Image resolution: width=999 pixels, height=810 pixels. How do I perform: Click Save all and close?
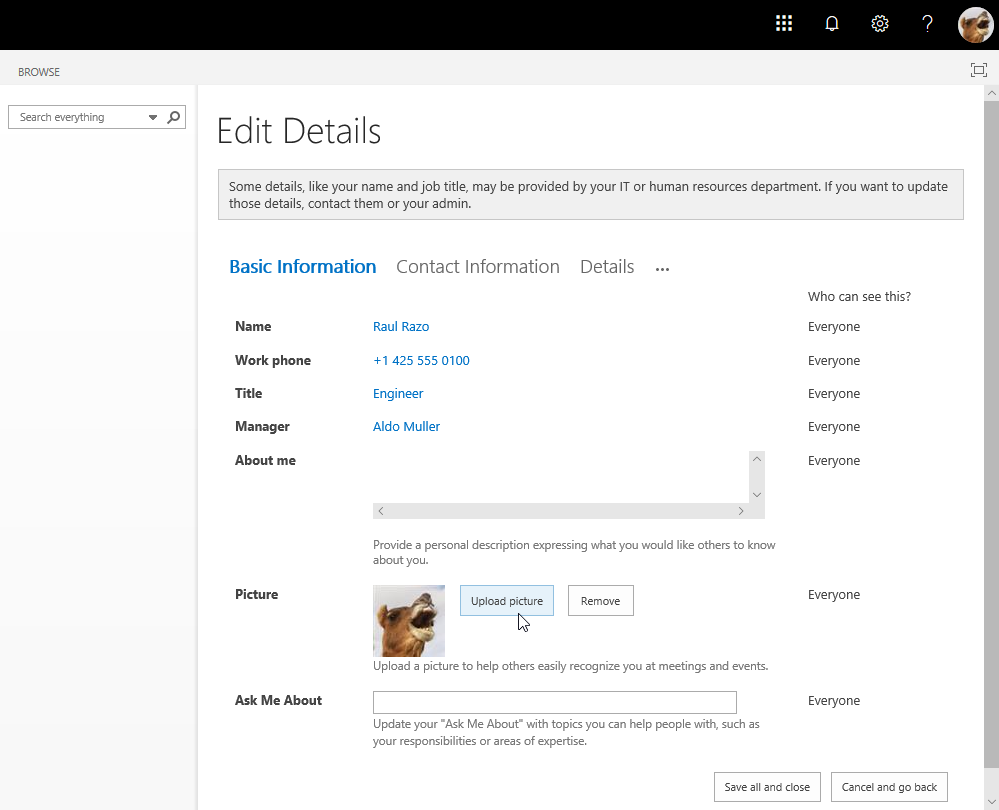pos(767,787)
